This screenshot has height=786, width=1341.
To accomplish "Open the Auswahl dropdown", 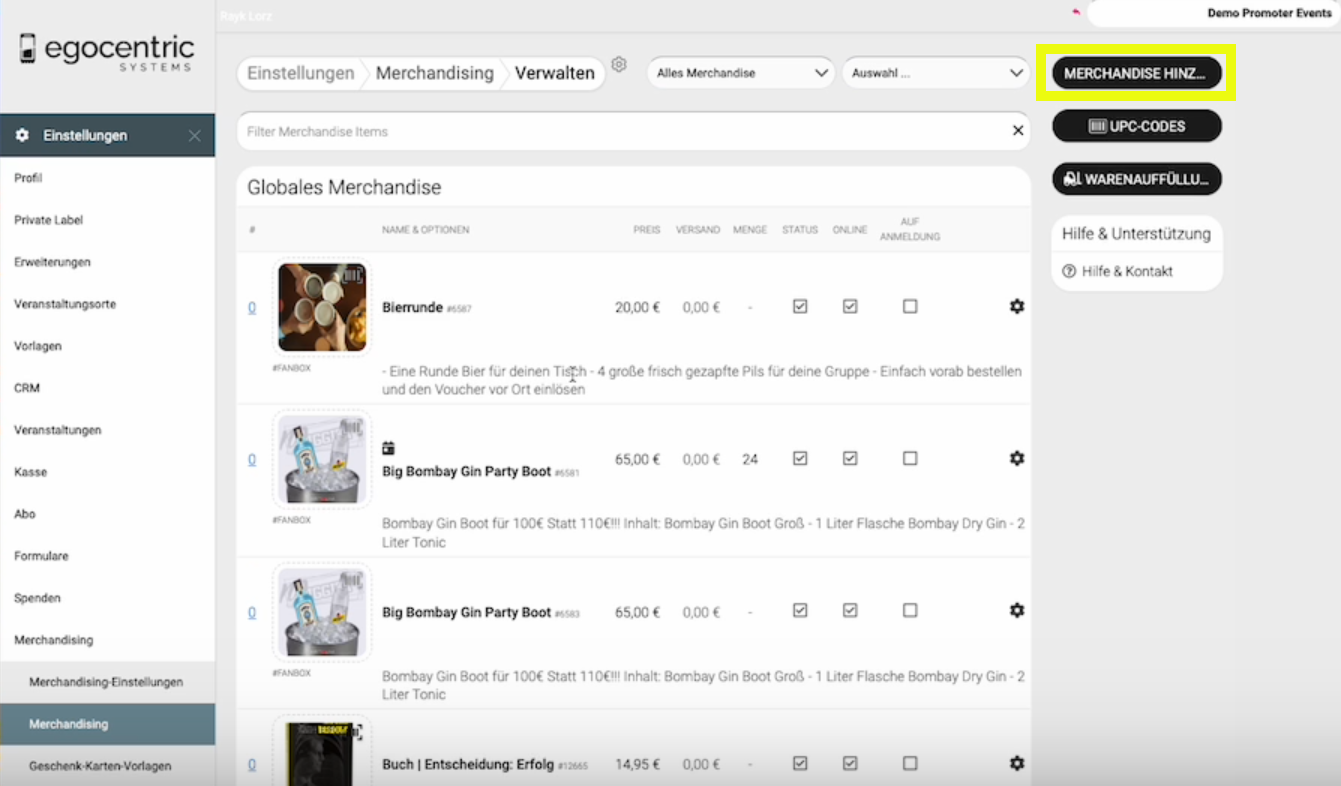I will click(x=936, y=73).
